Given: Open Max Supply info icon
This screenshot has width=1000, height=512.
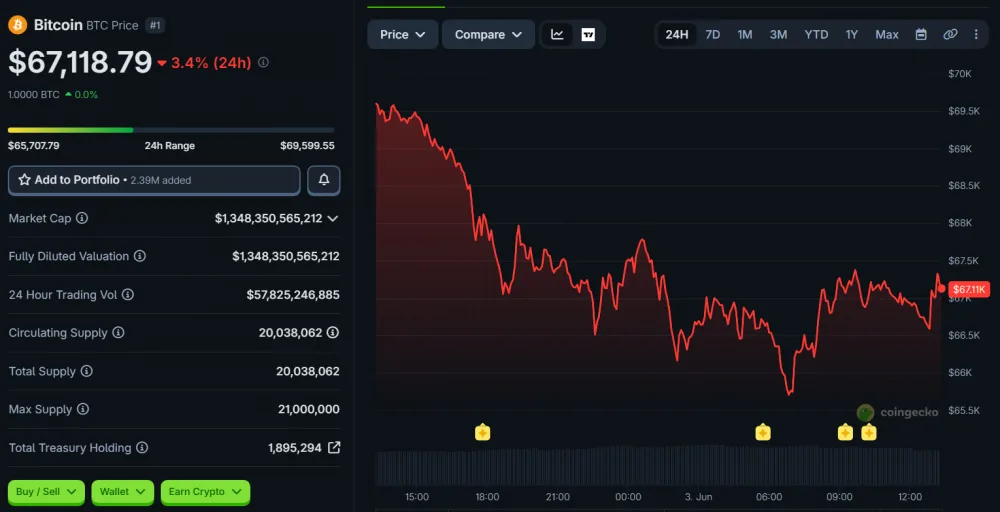Looking at the screenshot, I should click(x=82, y=409).
